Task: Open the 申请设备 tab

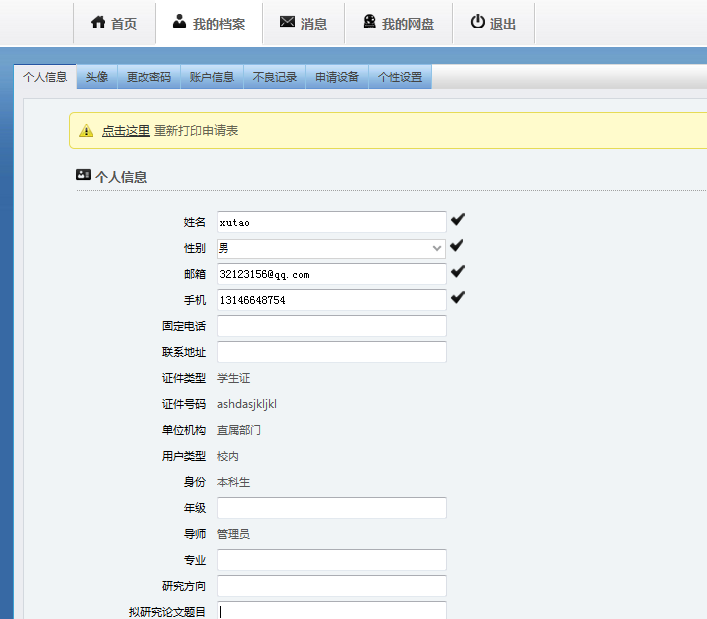Action: tap(337, 77)
